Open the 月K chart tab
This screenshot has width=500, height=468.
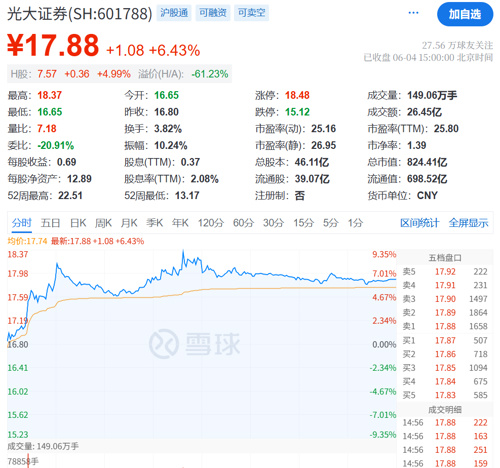(x=129, y=223)
